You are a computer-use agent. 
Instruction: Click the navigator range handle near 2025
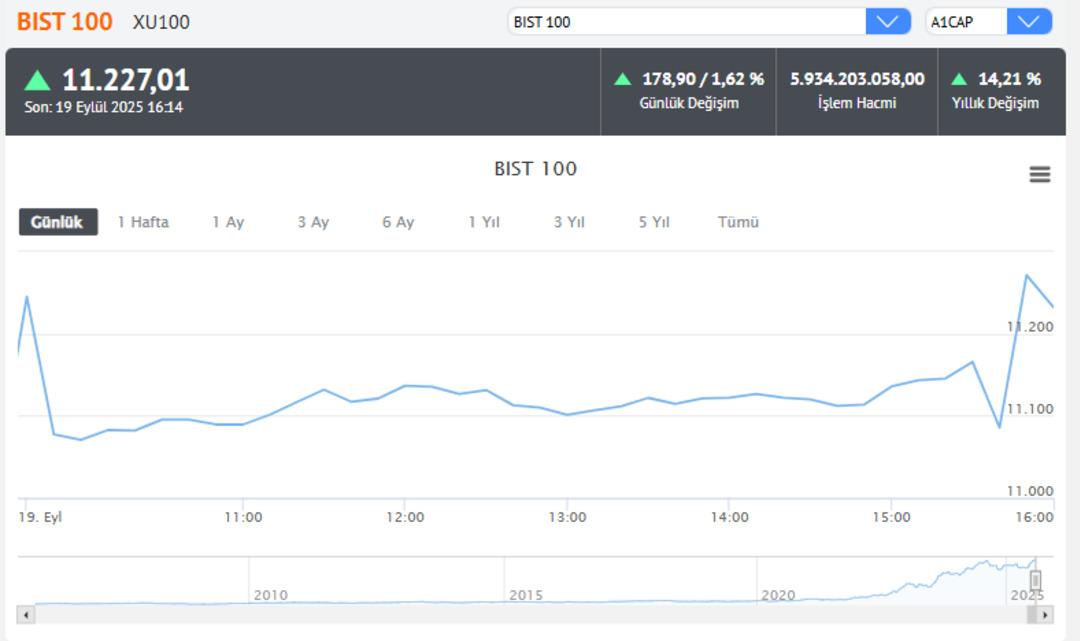(1035, 580)
